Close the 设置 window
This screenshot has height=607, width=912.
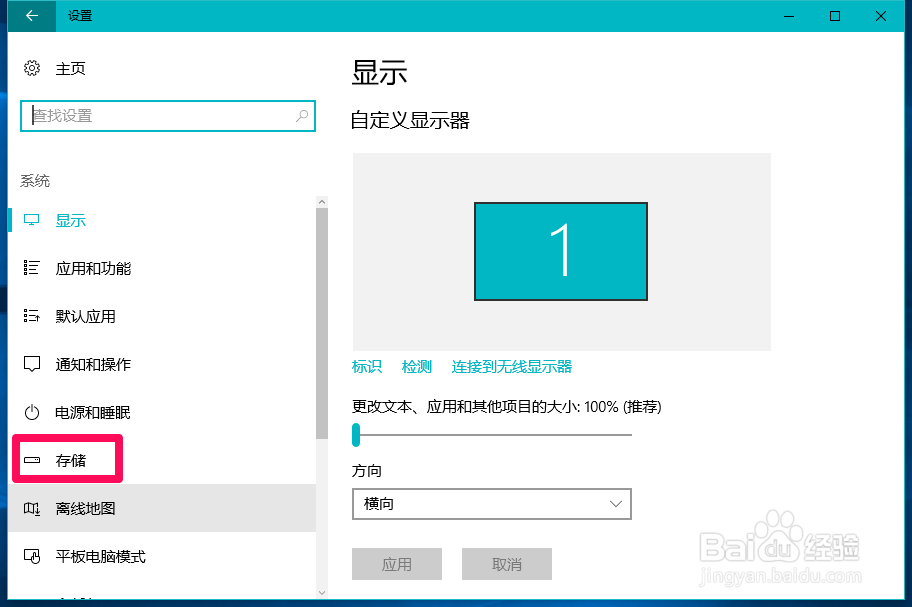click(x=881, y=16)
